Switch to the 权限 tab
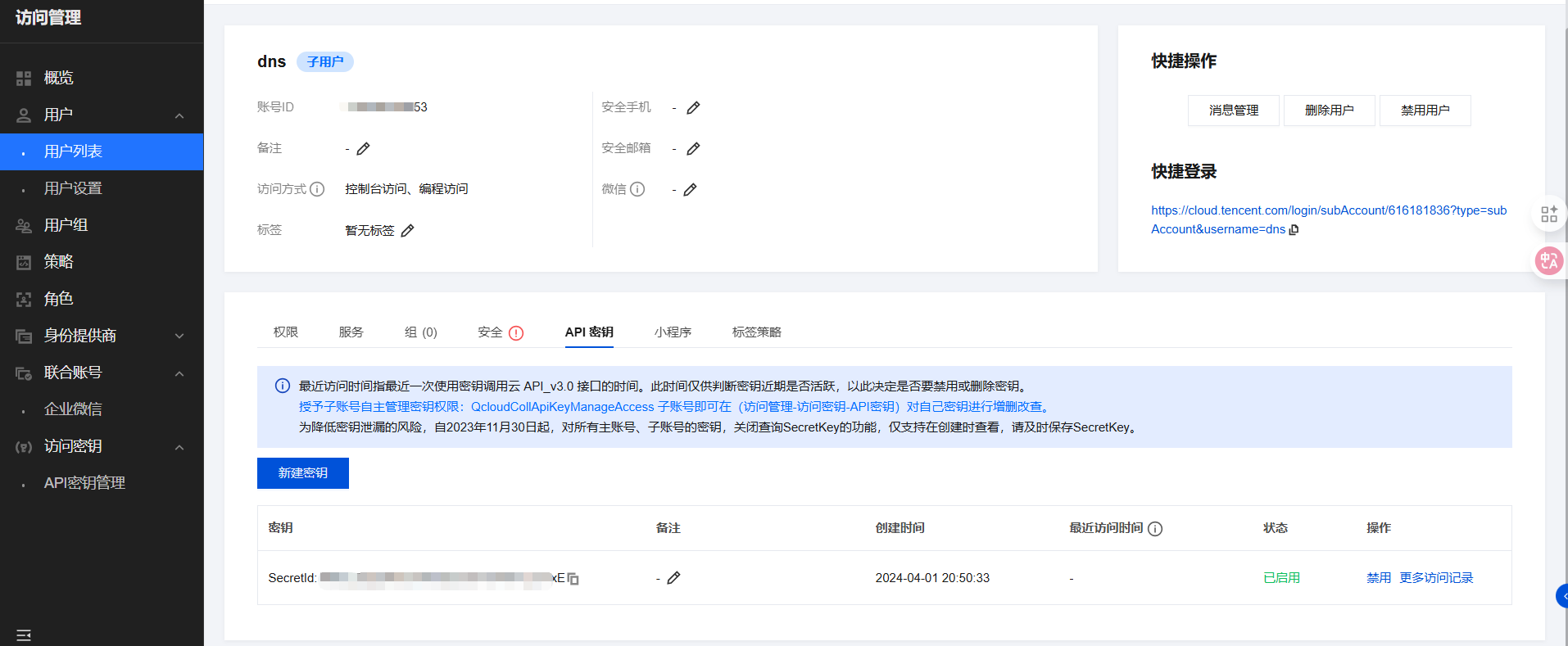This screenshot has height=646, width=1568. coord(285,332)
